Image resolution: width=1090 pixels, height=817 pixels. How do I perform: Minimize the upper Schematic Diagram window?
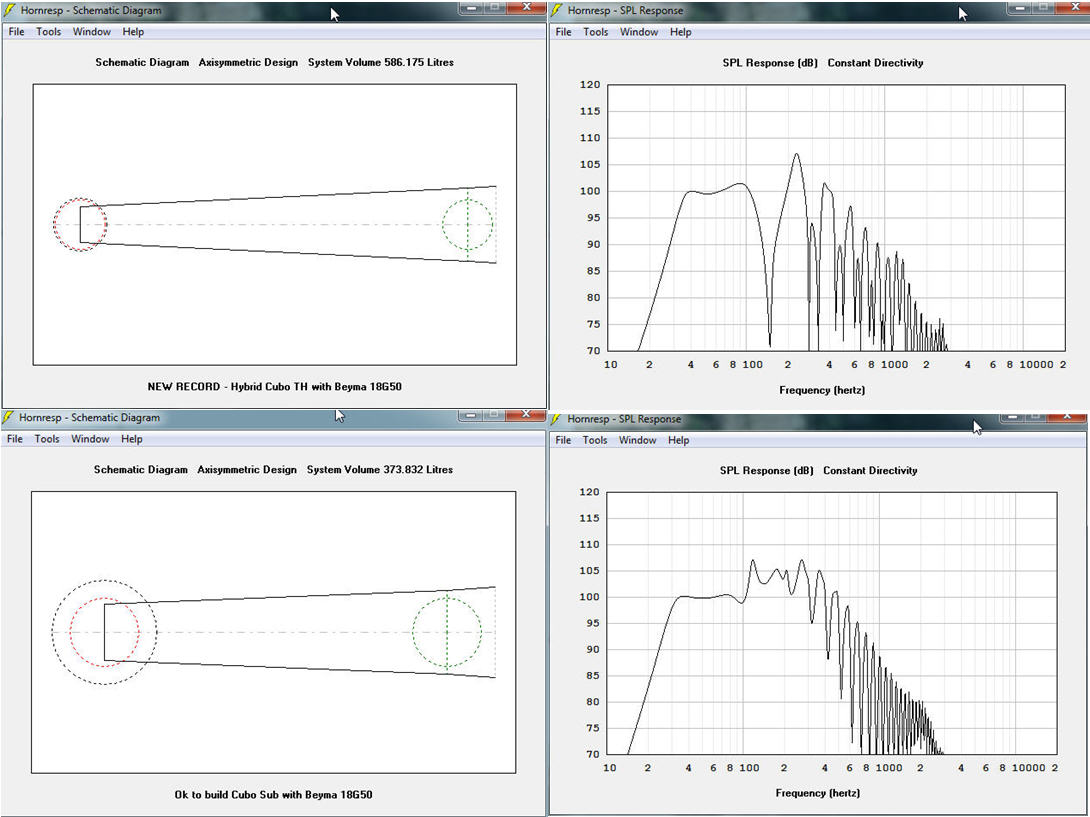471,7
